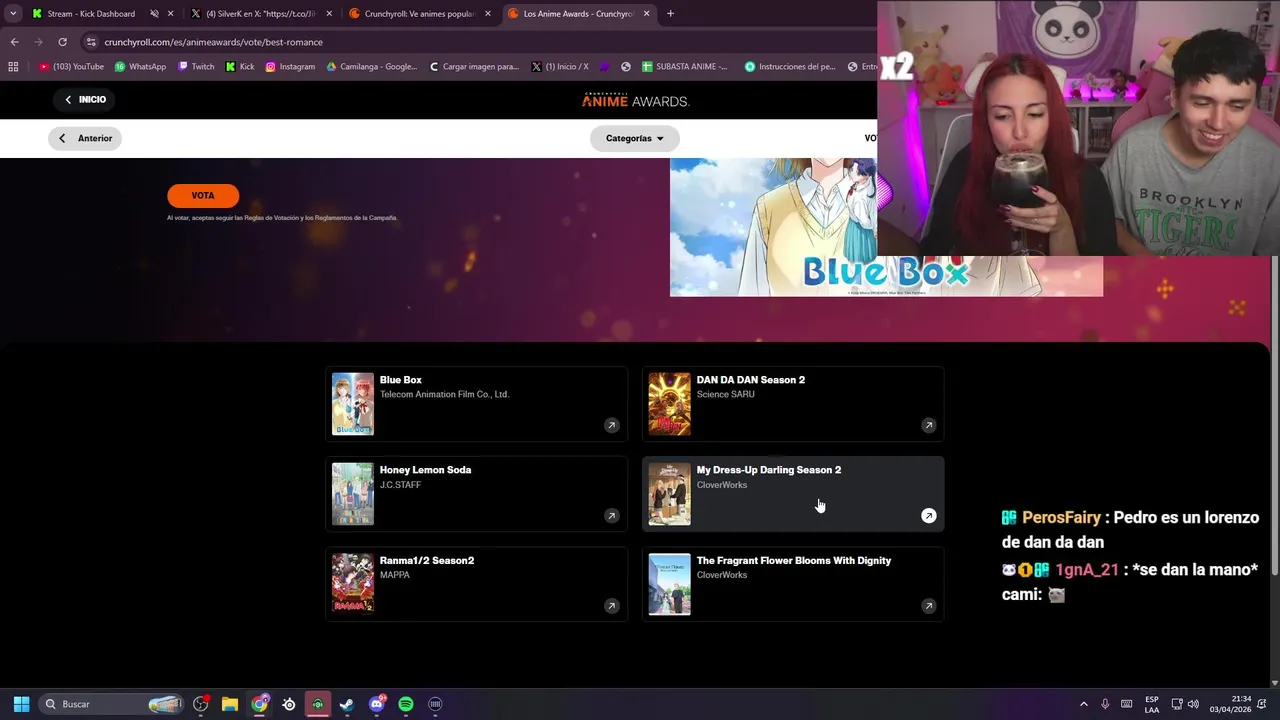
Task: Show hidden system tray icons
Action: pos(1083,704)
